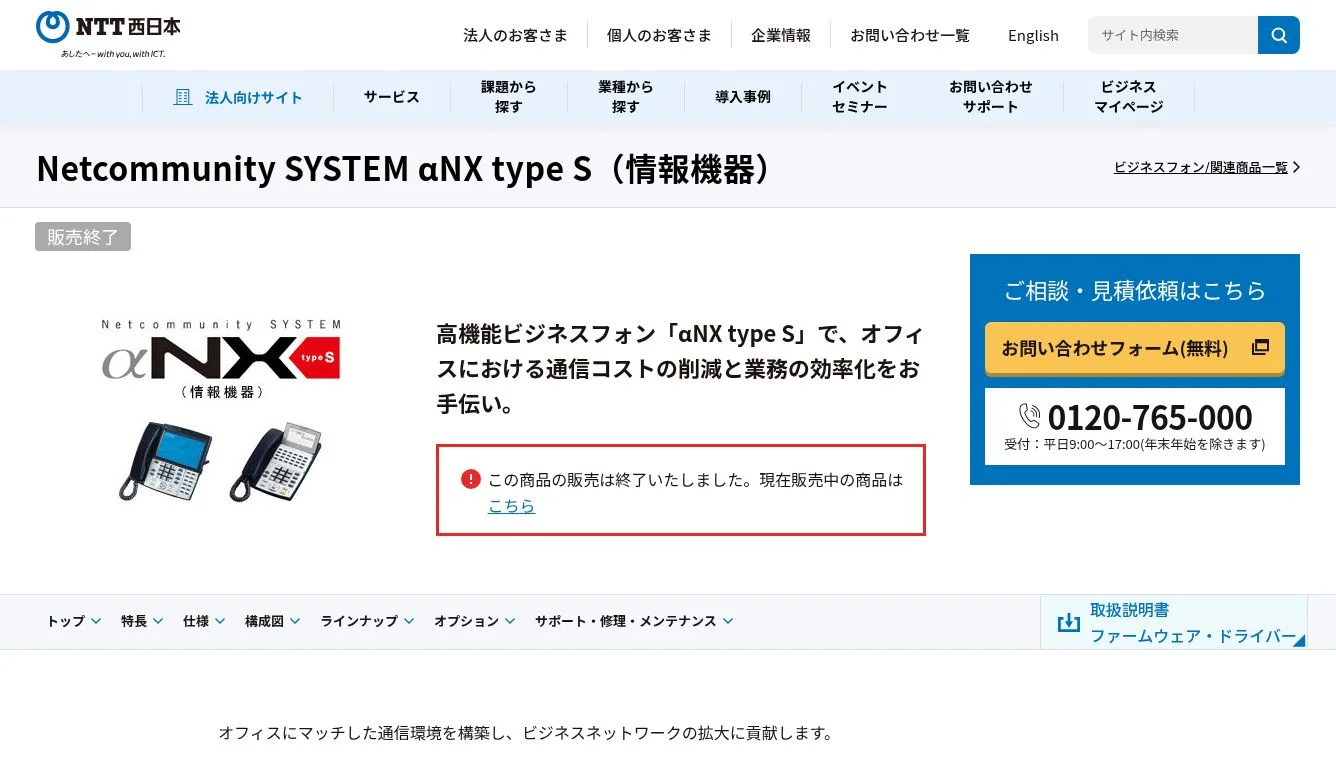
Task: Open ビジネス マイページ menu
Action: (1128, 97)
